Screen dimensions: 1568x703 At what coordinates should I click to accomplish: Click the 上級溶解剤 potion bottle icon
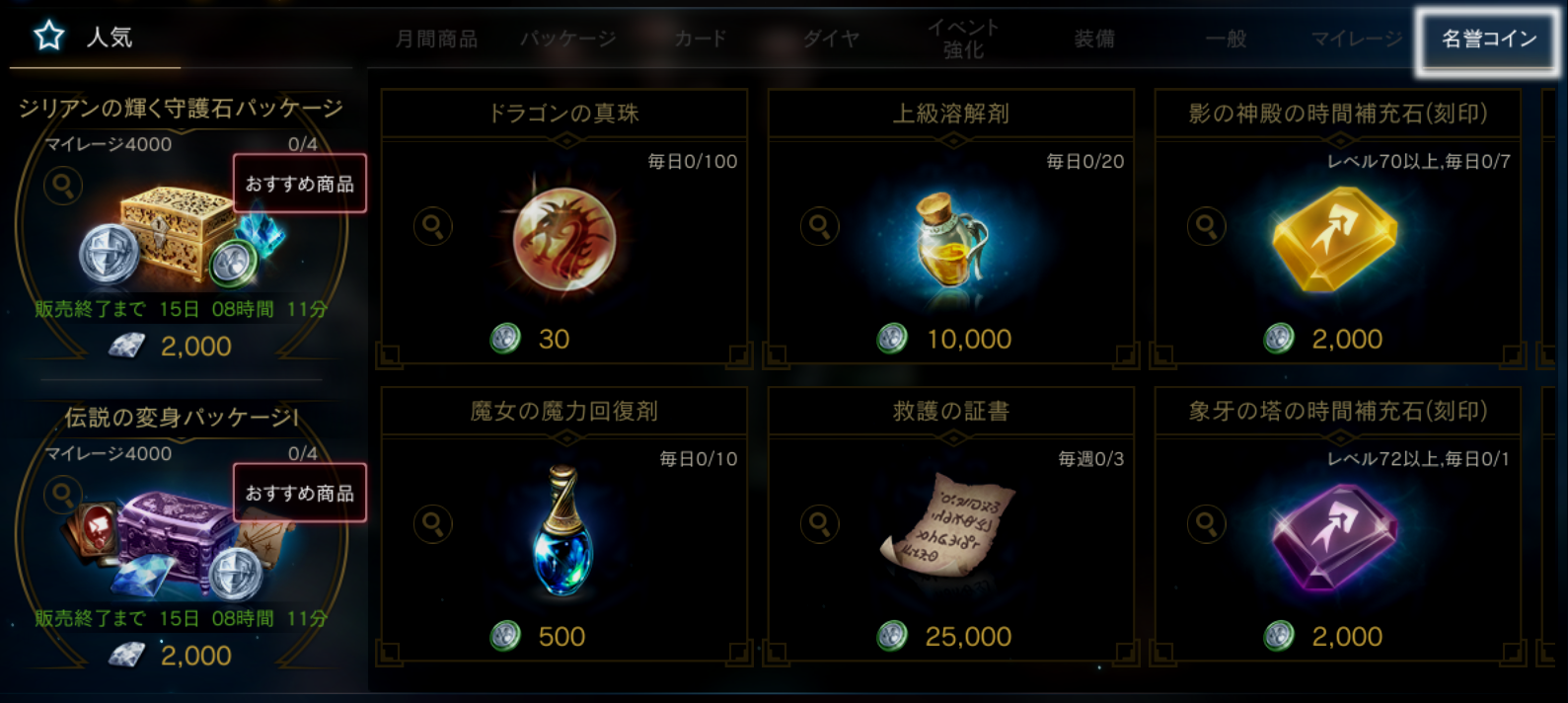pos(950,238)
